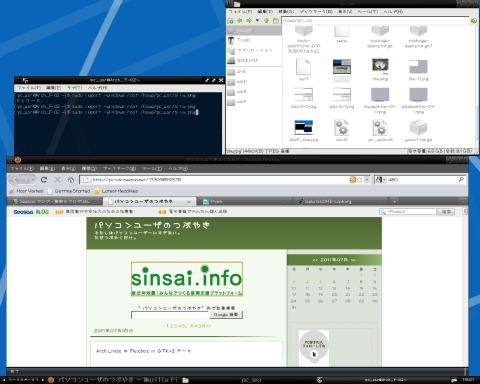Go to next month in calendar

[353, 260]
